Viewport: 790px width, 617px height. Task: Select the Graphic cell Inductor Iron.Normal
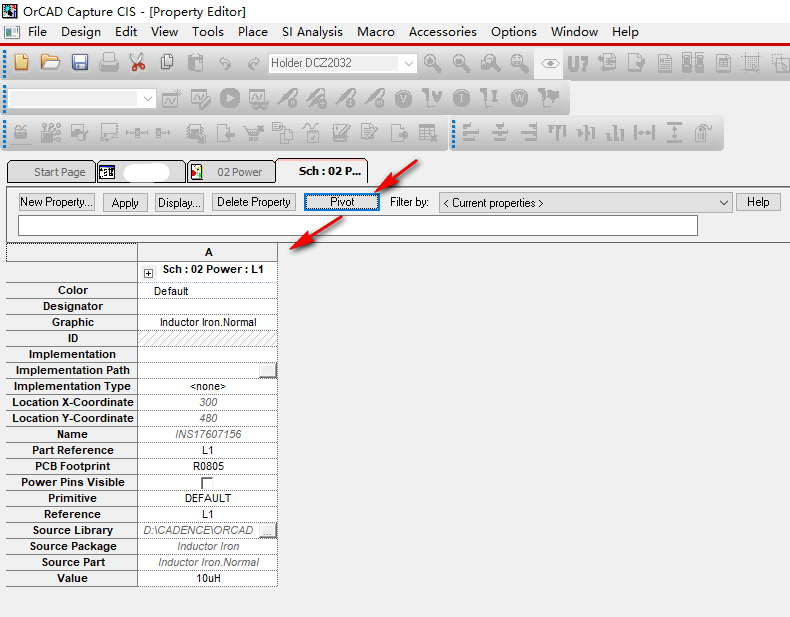pyautogui.click(x=208, y=322)
